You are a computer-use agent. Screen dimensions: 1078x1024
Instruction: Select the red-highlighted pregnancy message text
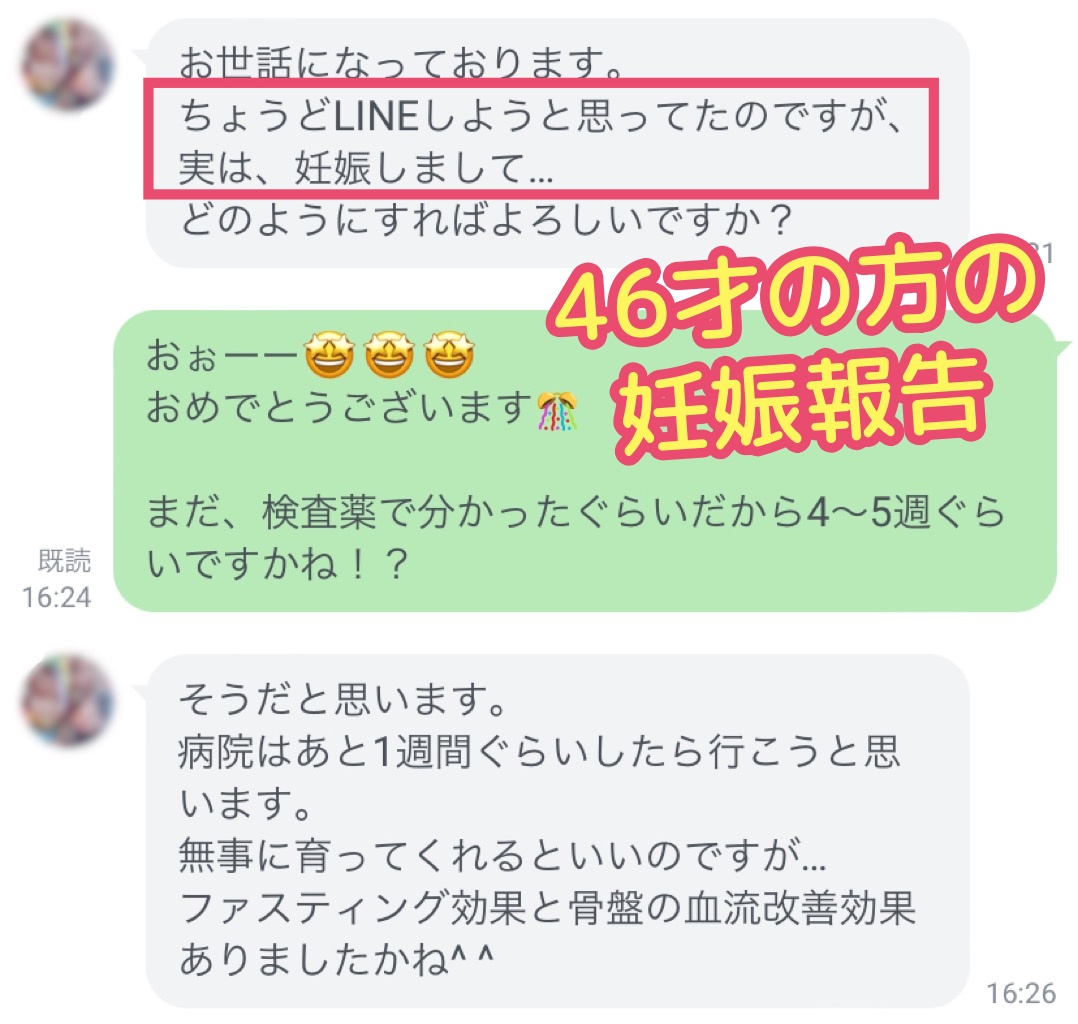coord(540,140)
